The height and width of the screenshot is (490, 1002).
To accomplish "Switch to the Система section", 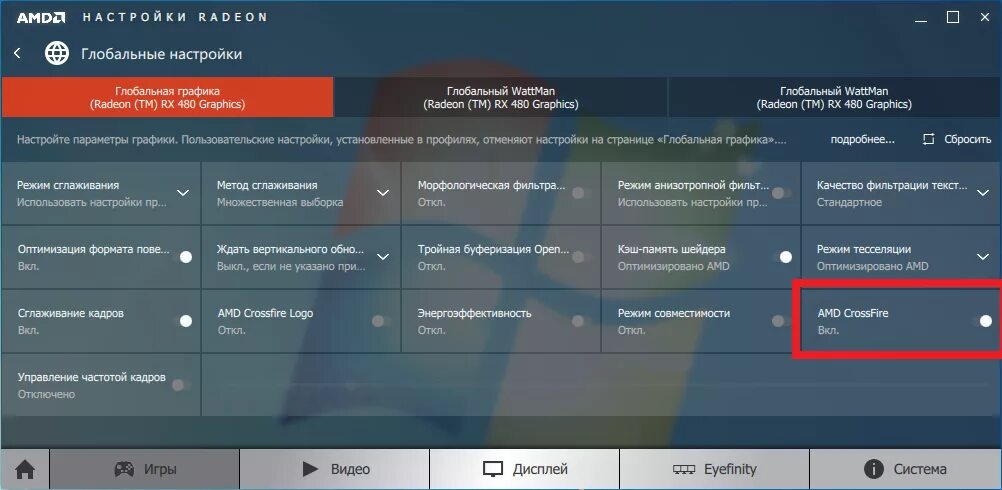I will pyautogui.click(x=905, y=470).
